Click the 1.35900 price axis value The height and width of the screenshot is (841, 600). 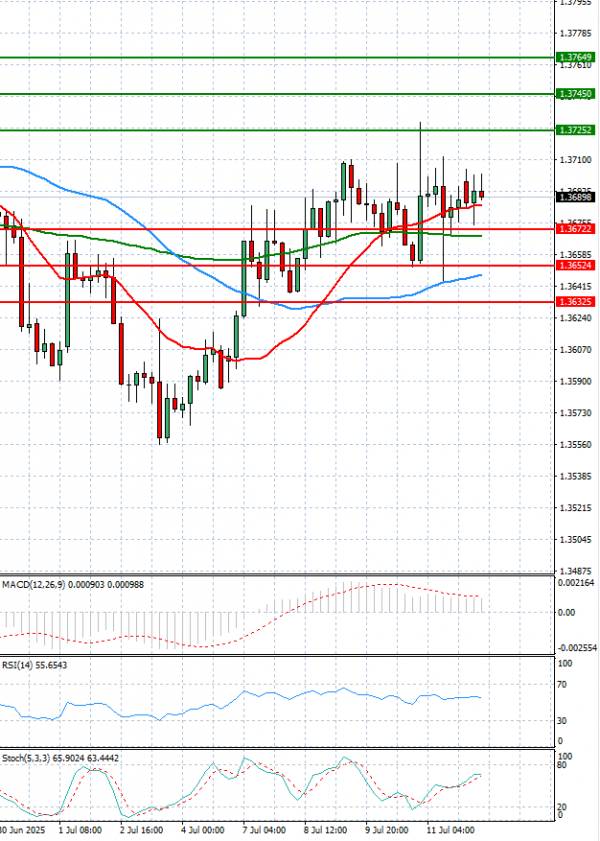(x=575, y=381)
